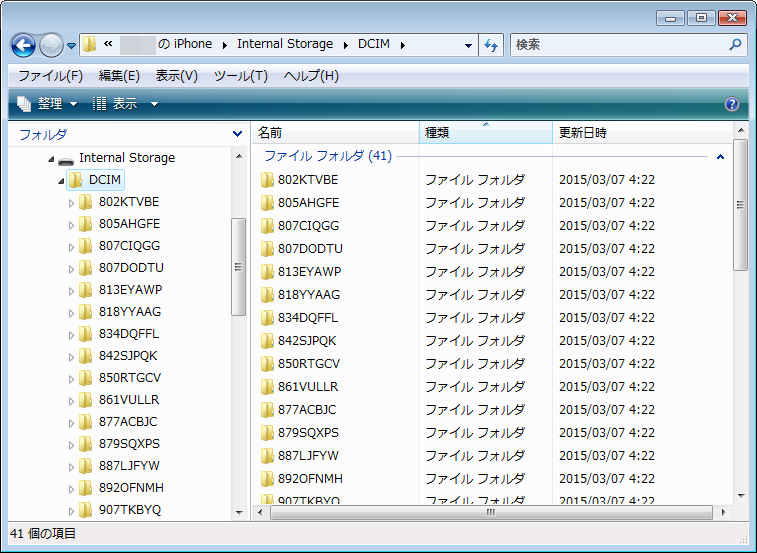Click the Forward navigation arrow button

point(51,45)
